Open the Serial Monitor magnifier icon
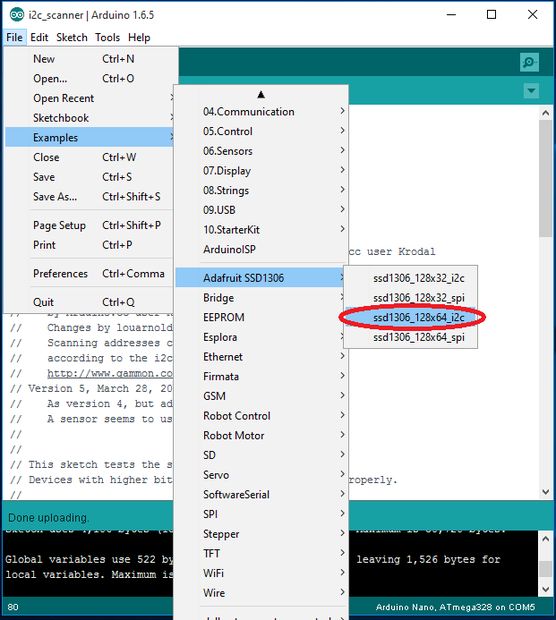 click(x=529, y=62)
